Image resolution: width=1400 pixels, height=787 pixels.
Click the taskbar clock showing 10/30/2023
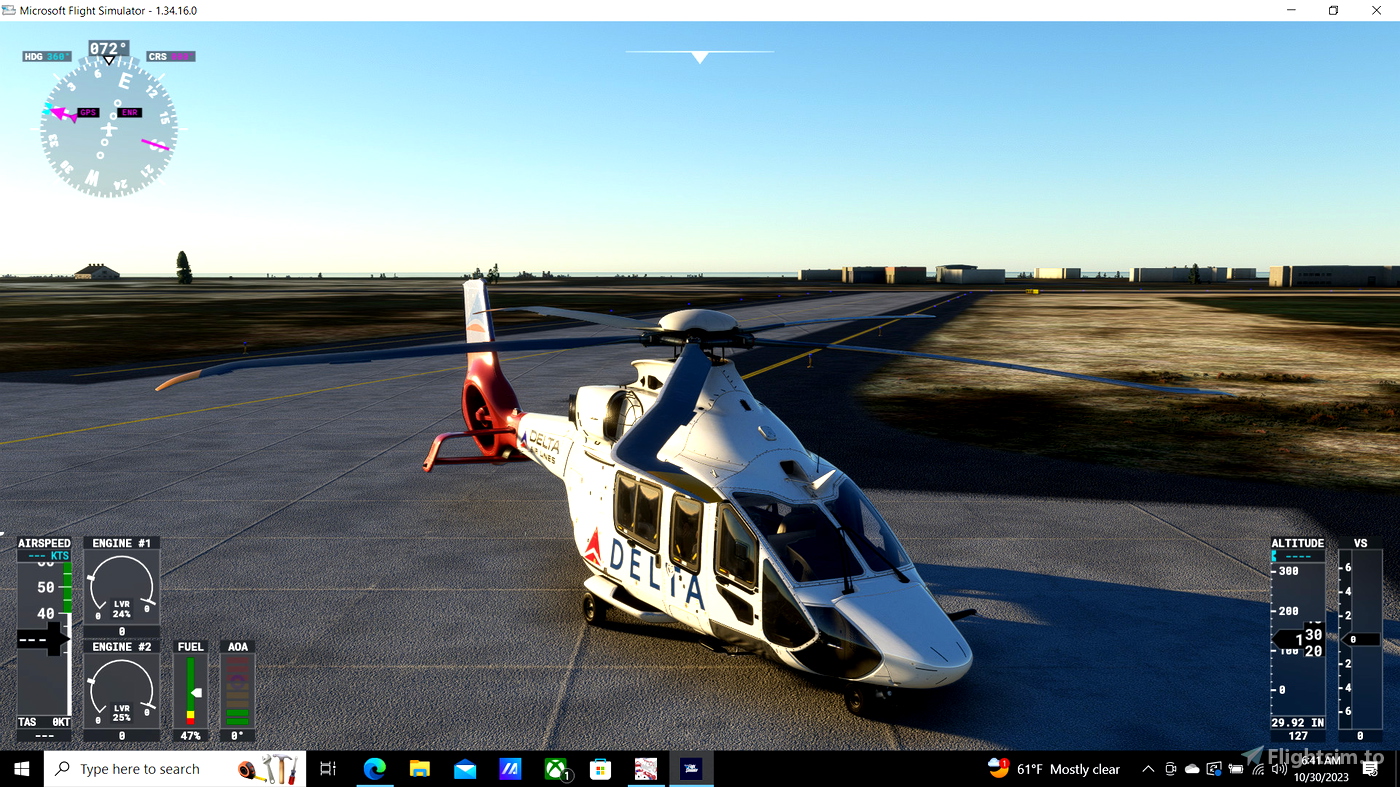coord(1321,769)
